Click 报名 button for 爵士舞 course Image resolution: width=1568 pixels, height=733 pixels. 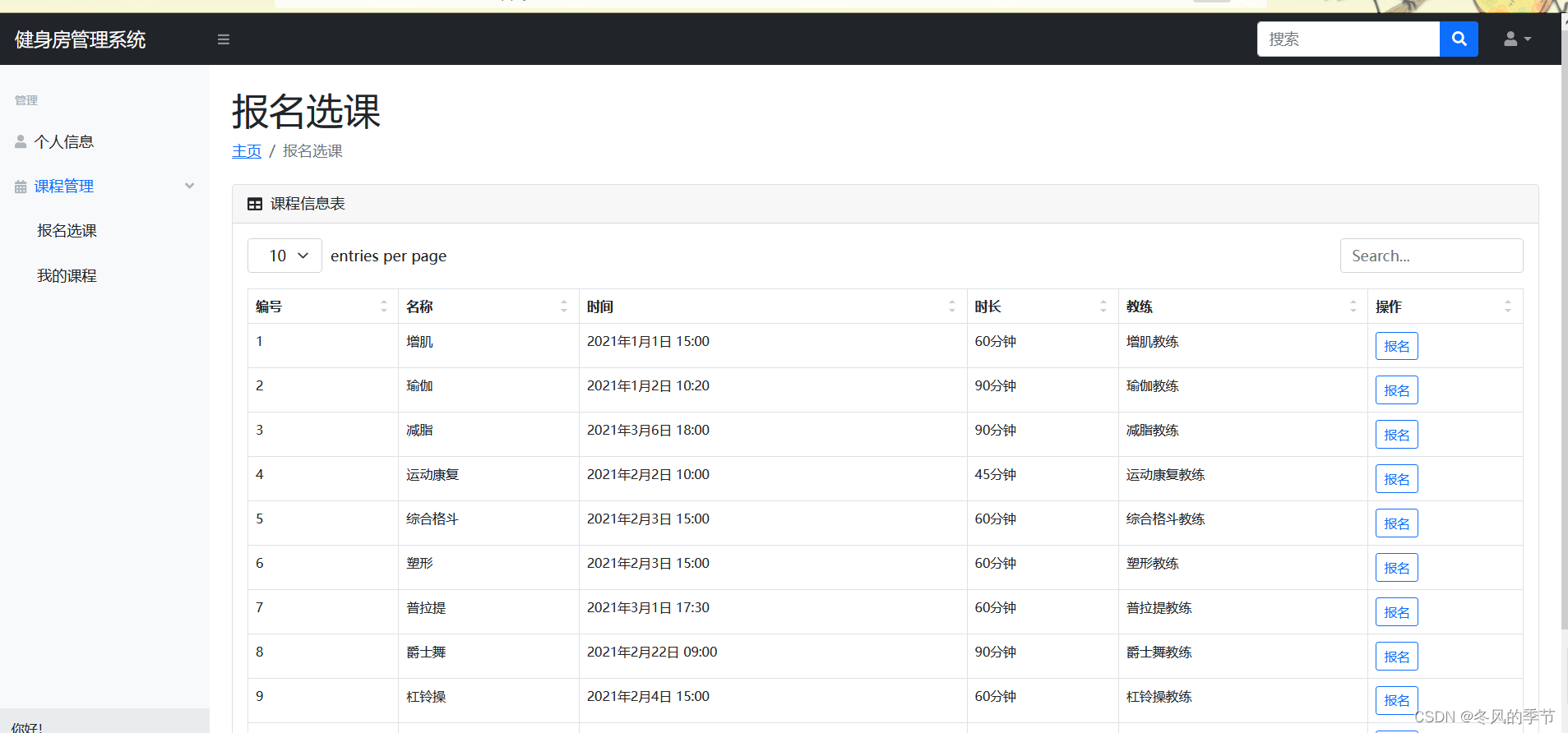1396,657
